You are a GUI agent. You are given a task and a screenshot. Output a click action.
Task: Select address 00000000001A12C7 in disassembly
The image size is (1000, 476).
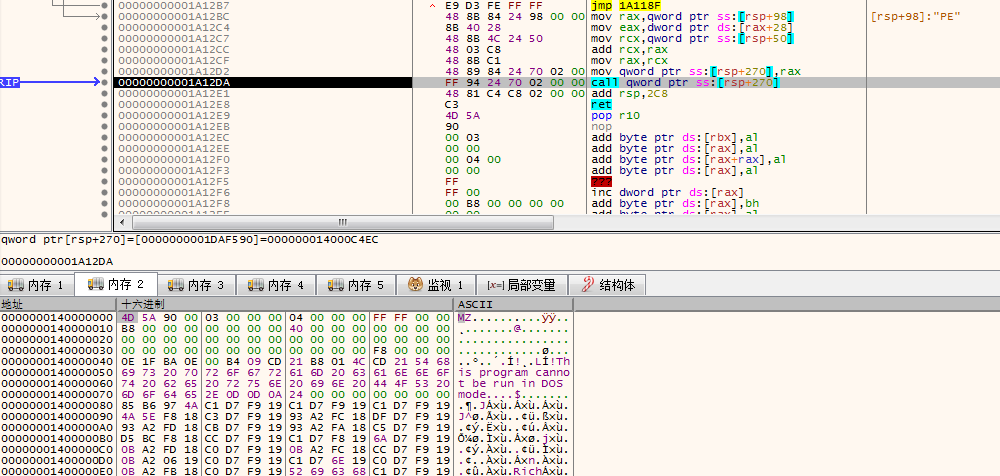[175, 38]
